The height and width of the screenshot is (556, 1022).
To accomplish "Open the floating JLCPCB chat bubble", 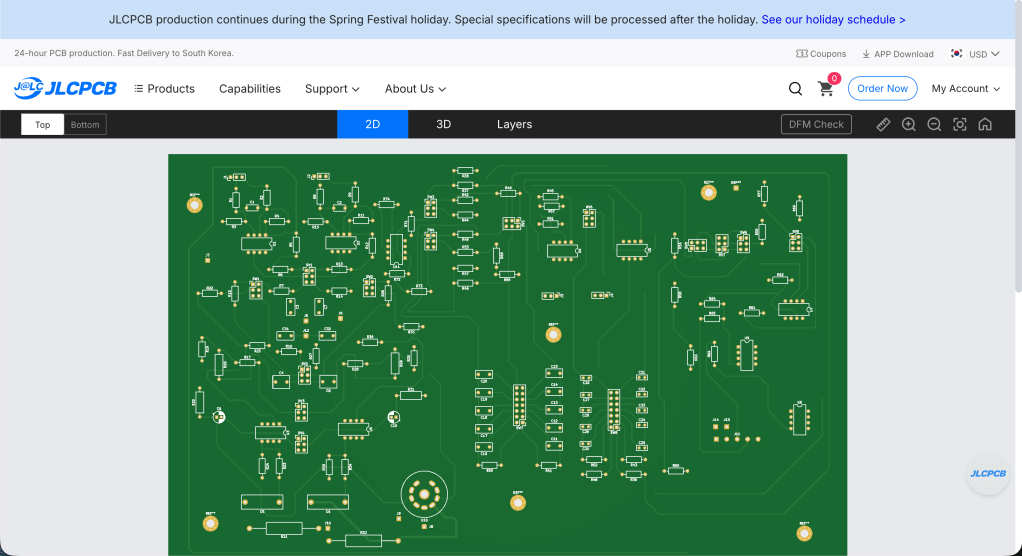I will (x=987, y=474).
